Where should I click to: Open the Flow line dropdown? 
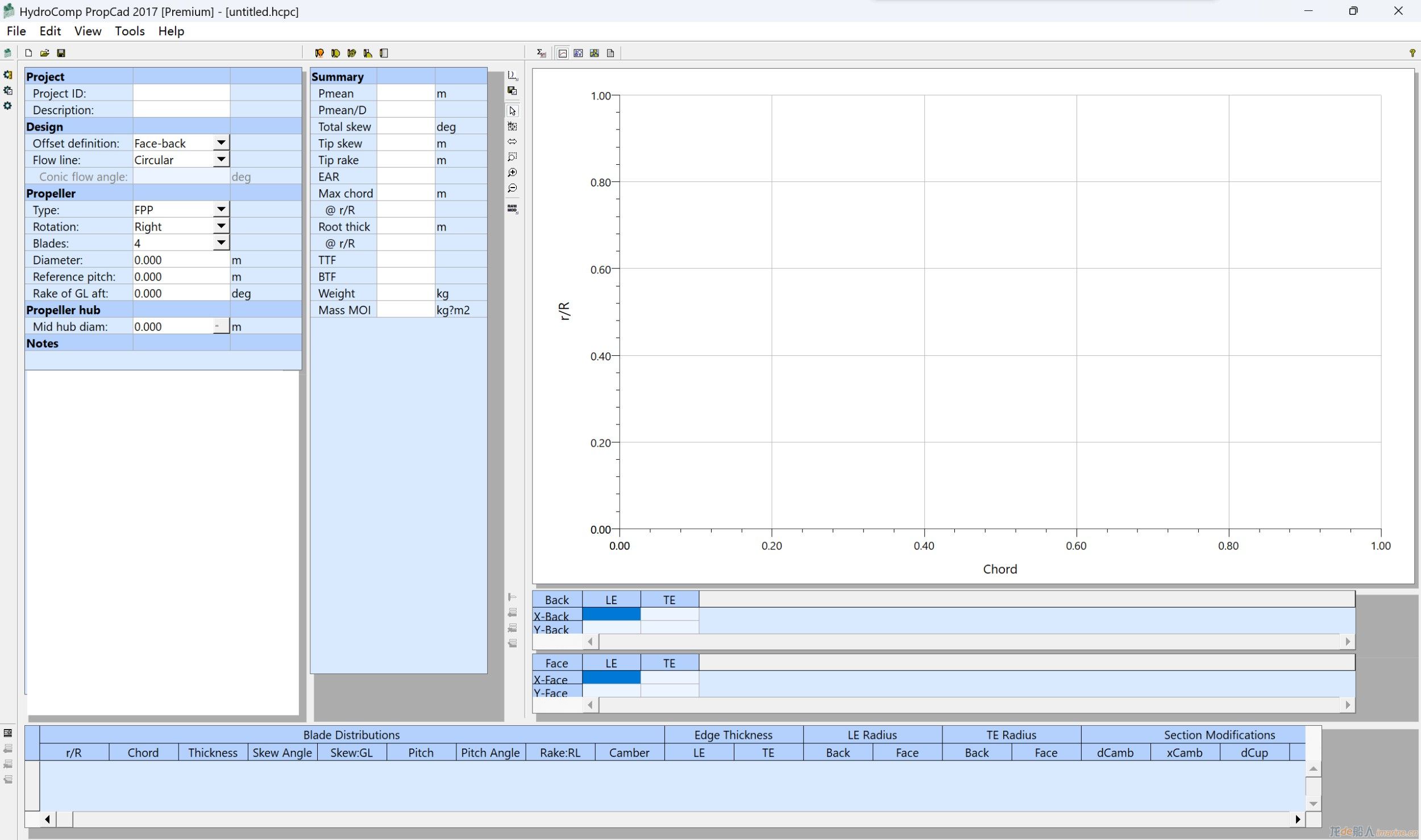(x=221, y=159)
